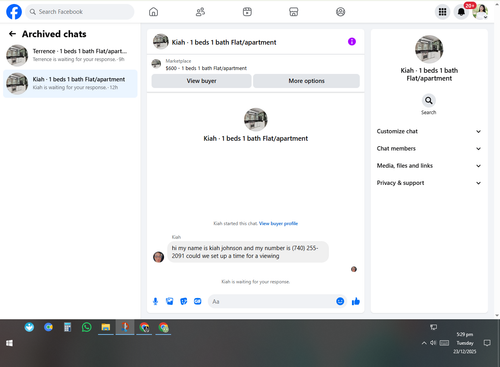Click the conversation header listing title
The height and width of the screenshot is (367, 500).
[224, 42]
